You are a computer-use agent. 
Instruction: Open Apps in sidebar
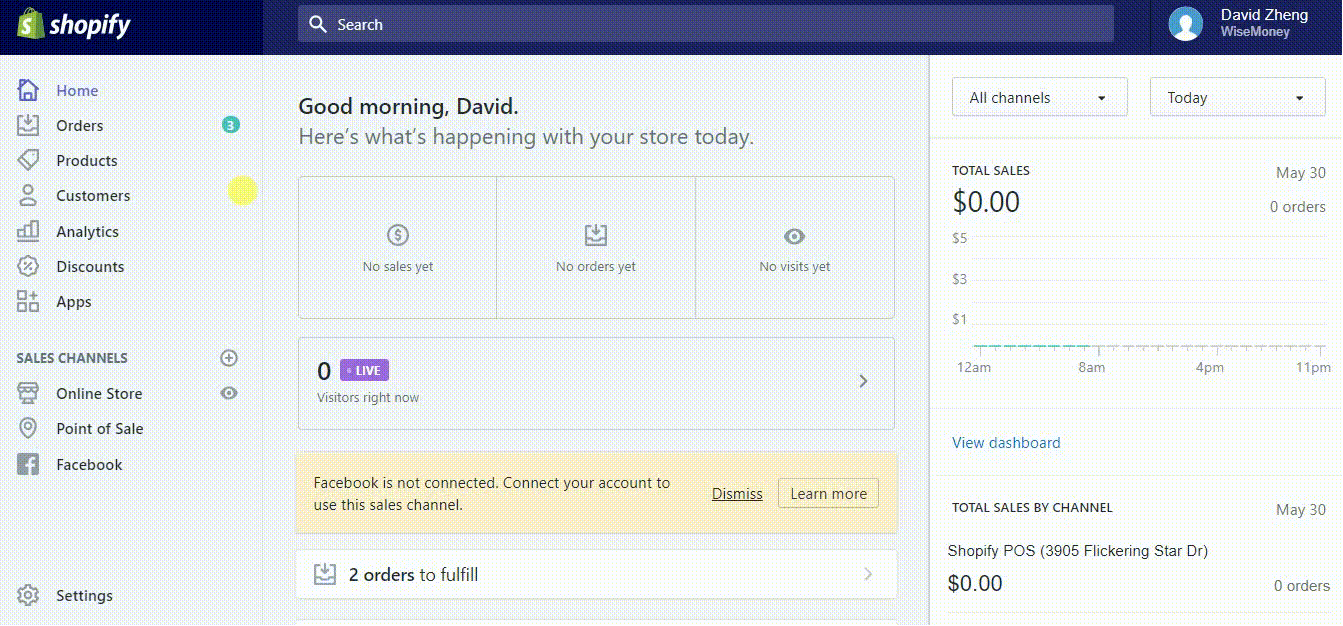(74, 301)
